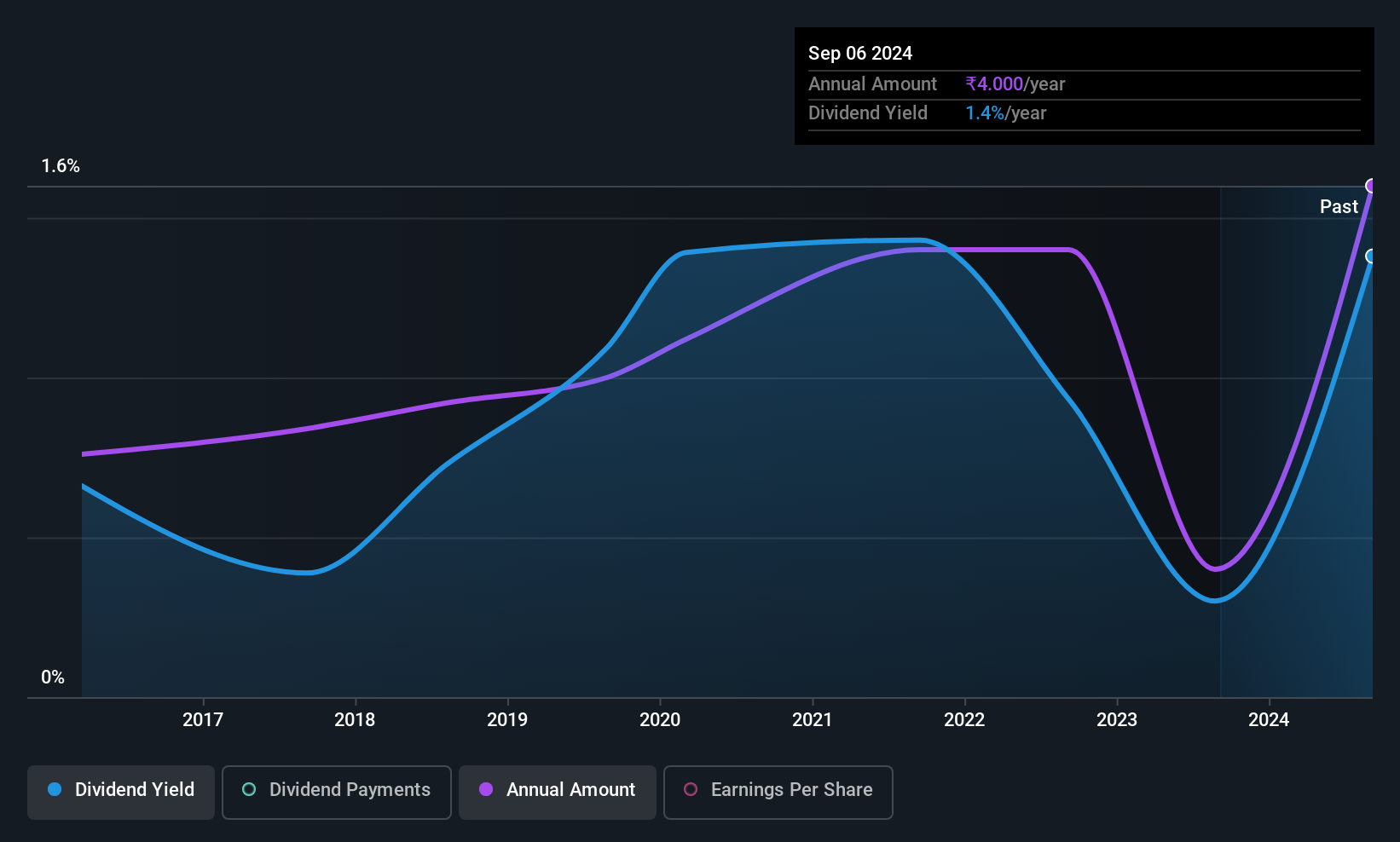Toggle the Dividend Yield legend button
This screenshot has height=842, width=1400.
click(x=121, y=793)
